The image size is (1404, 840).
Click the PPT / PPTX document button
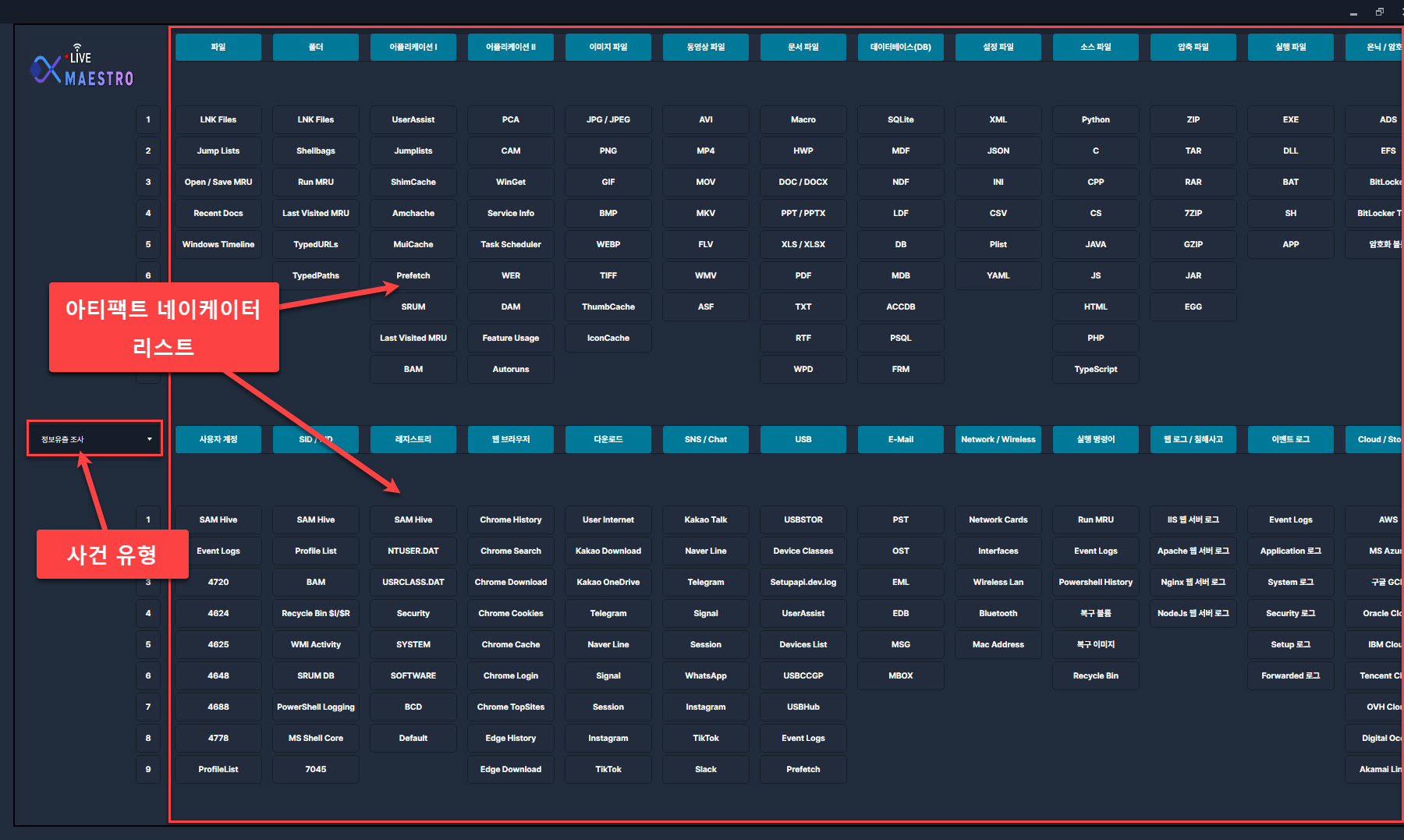point(803,214)
